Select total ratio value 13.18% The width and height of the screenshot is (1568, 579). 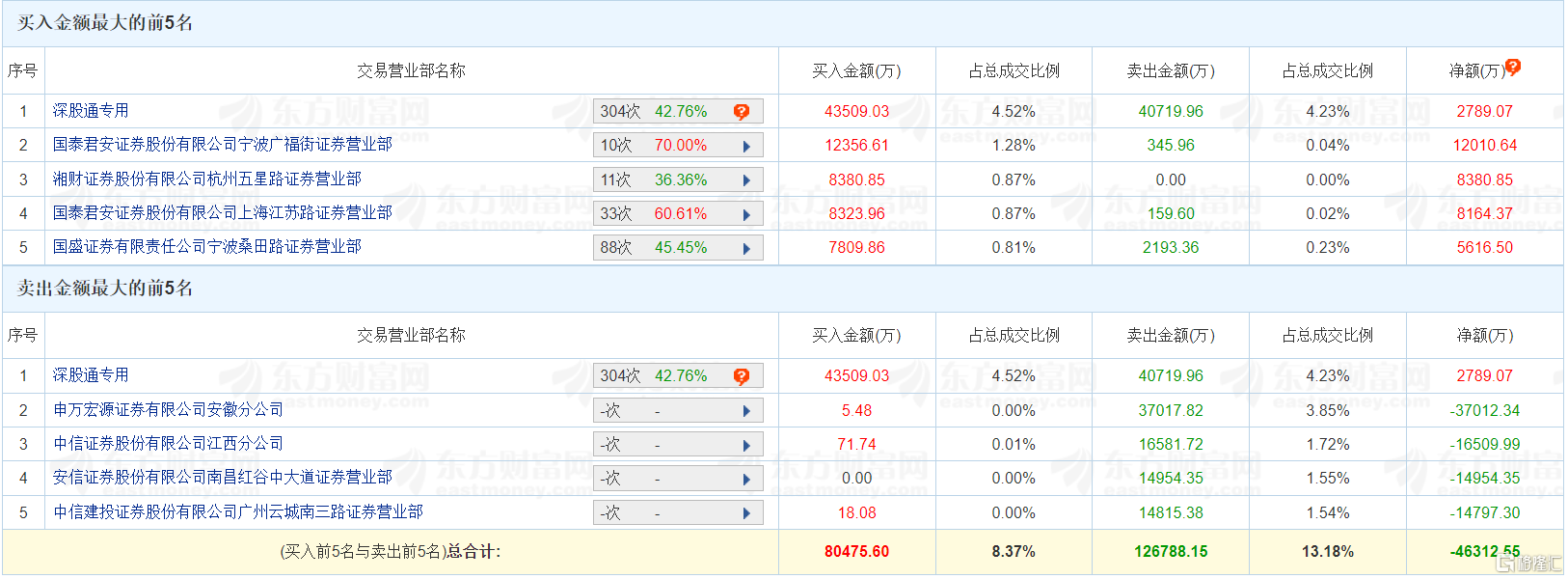[x=1328, y=552]
